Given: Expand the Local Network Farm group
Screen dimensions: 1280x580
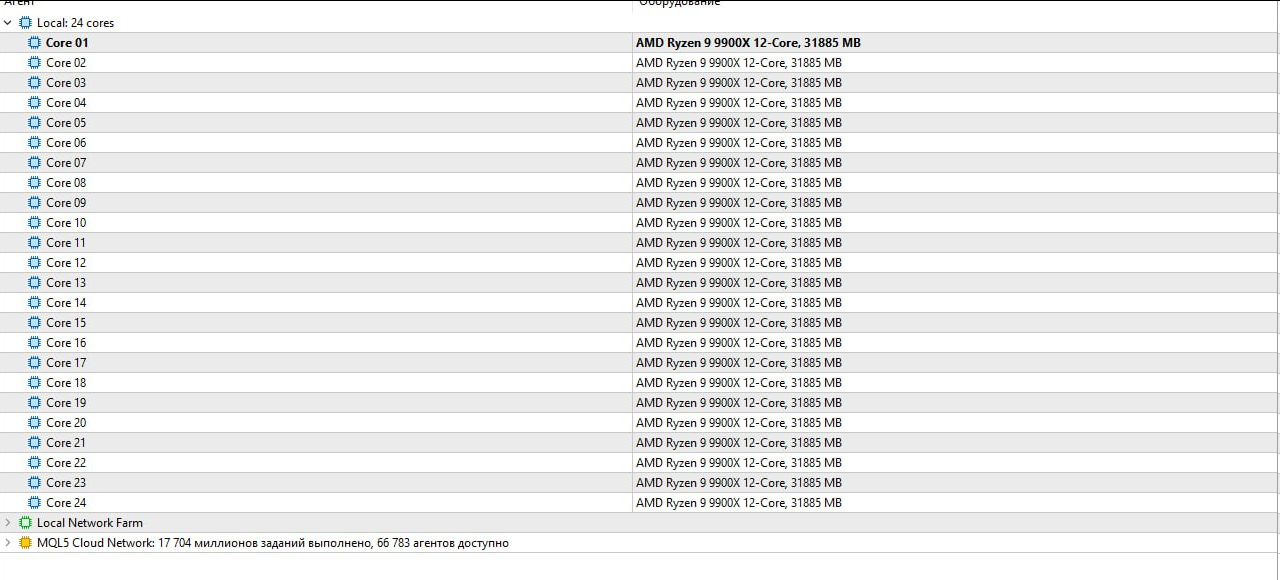Looking at the screenshot, I should click(8, 522).
